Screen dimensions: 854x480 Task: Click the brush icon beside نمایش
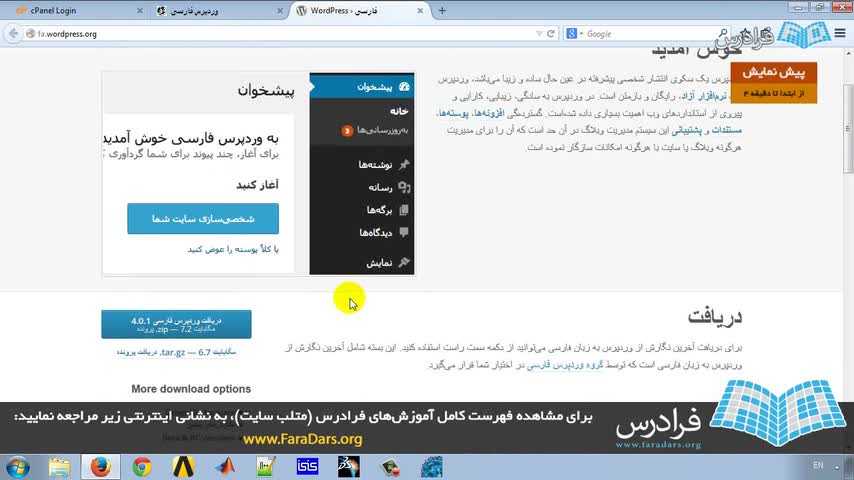(404, 262)
